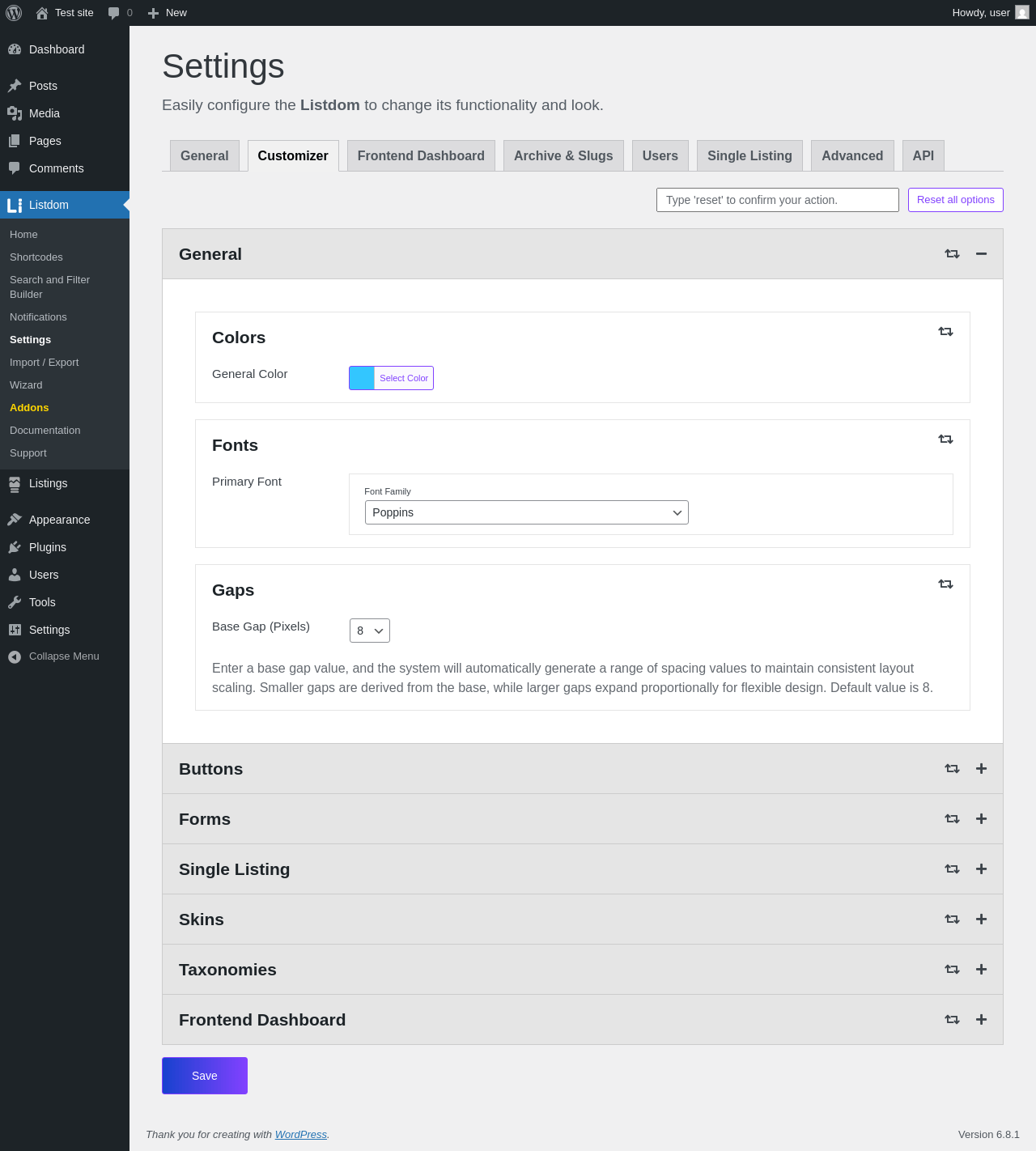Viewport: 1036px width, 1151px height.
Task: Switch to the Archive & Slugs tab
Action: tap(563, 156)
